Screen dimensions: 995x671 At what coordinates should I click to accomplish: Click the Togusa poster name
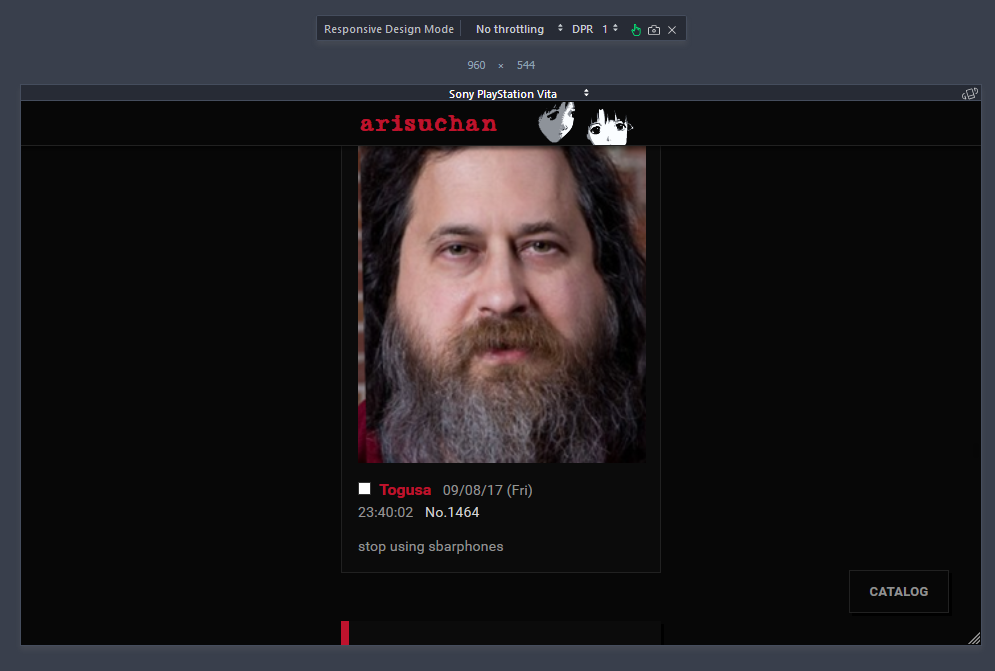click(x=405, y=490)
